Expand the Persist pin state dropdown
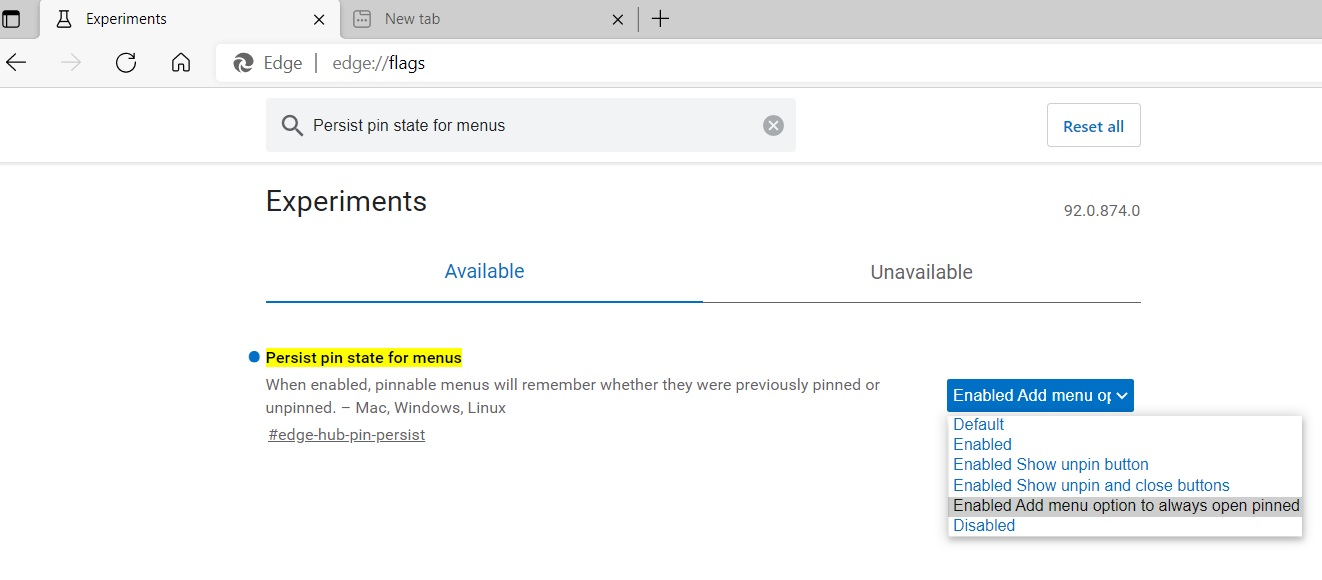The height and width of the screenshot is (580, 1322). click(x=1040, y=395)
